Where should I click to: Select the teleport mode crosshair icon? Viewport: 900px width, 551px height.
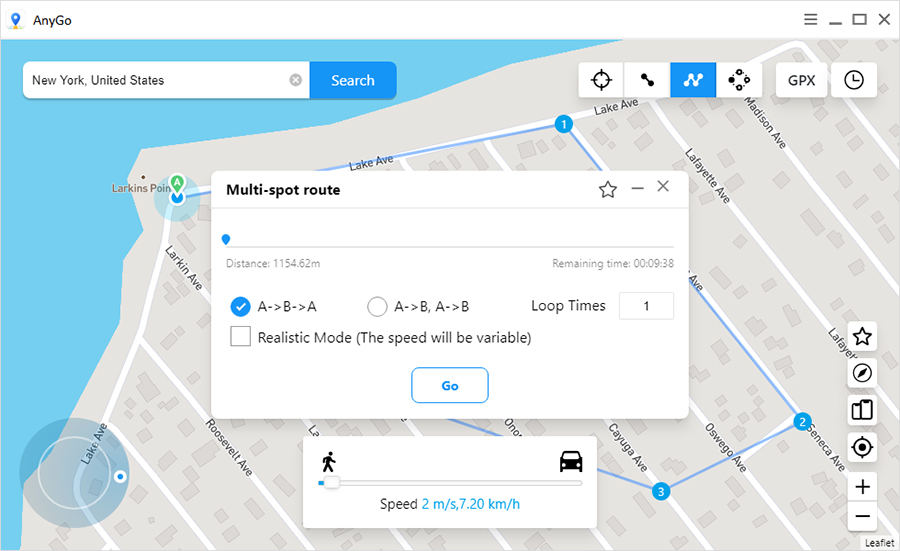coord(601,80)
